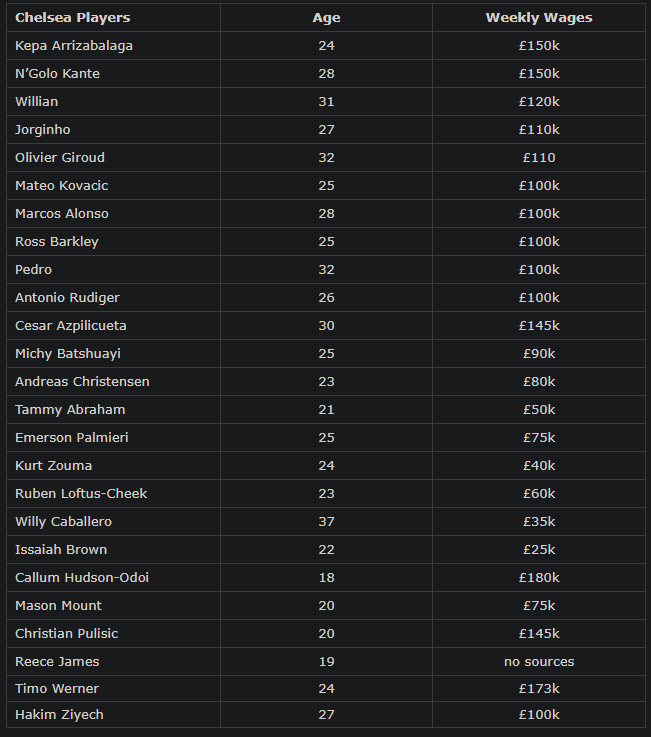Screen dimensions: 651x737
Task: Click Reece James' 'no sources' cell
Action: coord(538,662)
